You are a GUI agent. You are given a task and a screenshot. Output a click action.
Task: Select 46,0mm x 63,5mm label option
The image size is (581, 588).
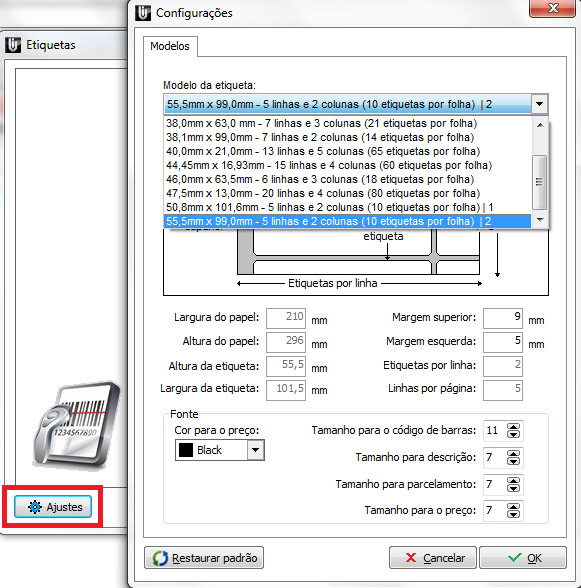pyautogui.click(x=320, y=179)
